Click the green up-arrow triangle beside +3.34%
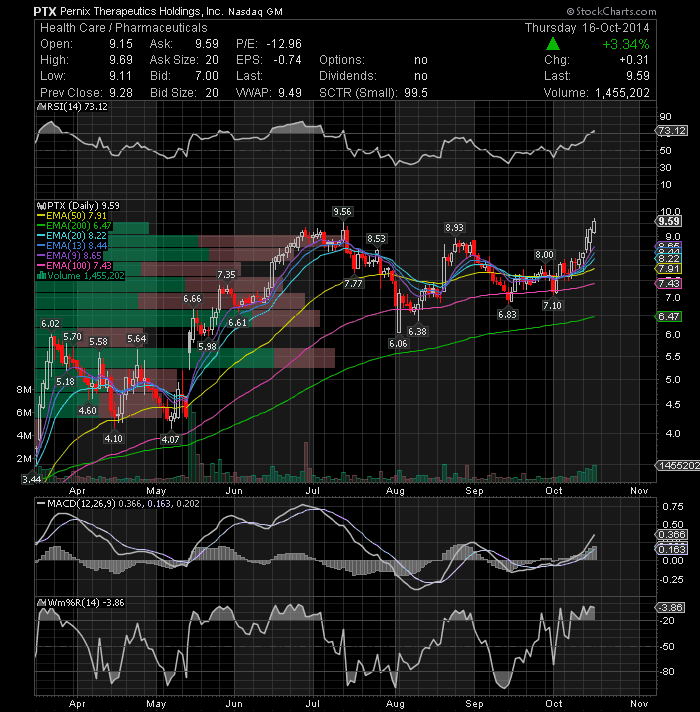This screenshot has width=700, height=712. tap(552, 44)
